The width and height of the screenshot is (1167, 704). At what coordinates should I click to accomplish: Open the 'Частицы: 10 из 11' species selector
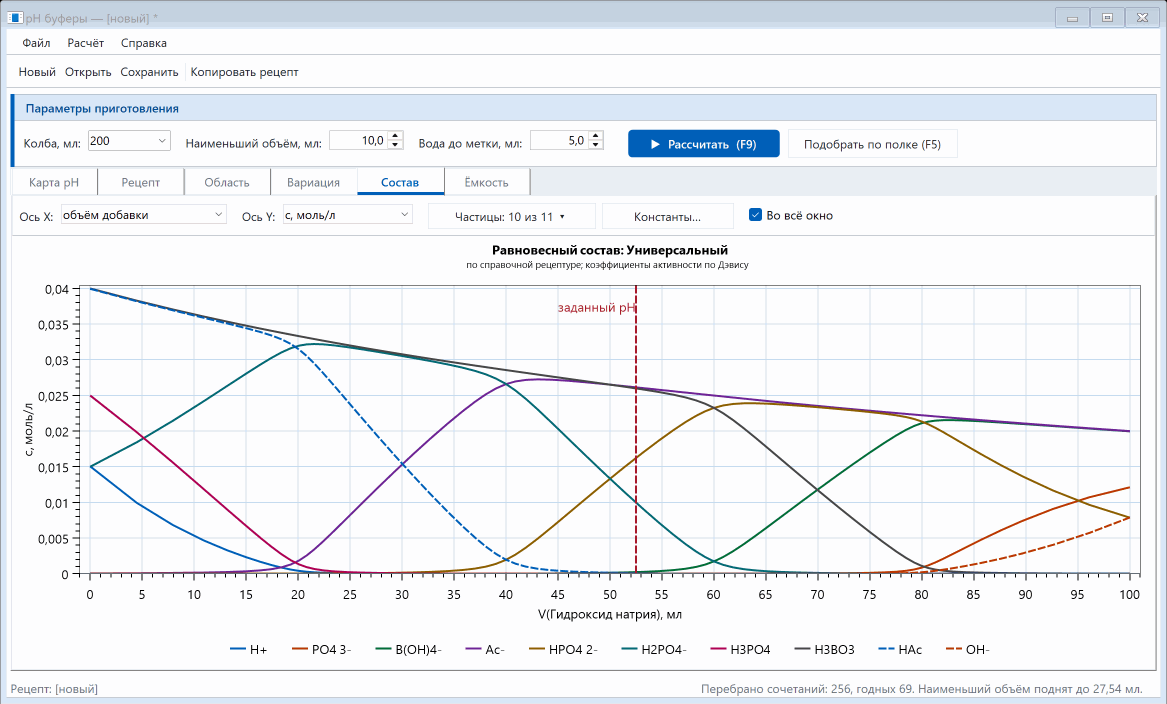point(511,217)
